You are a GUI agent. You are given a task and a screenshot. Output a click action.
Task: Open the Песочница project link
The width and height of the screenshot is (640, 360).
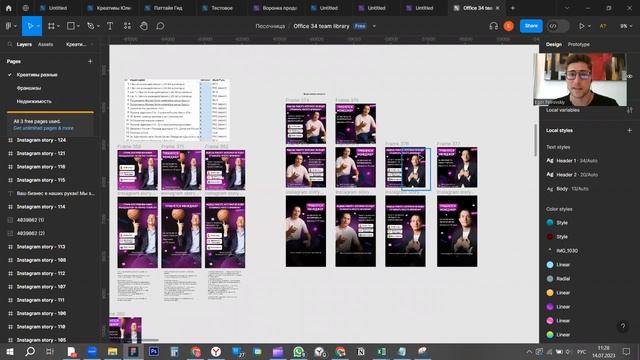click(270, 26)
